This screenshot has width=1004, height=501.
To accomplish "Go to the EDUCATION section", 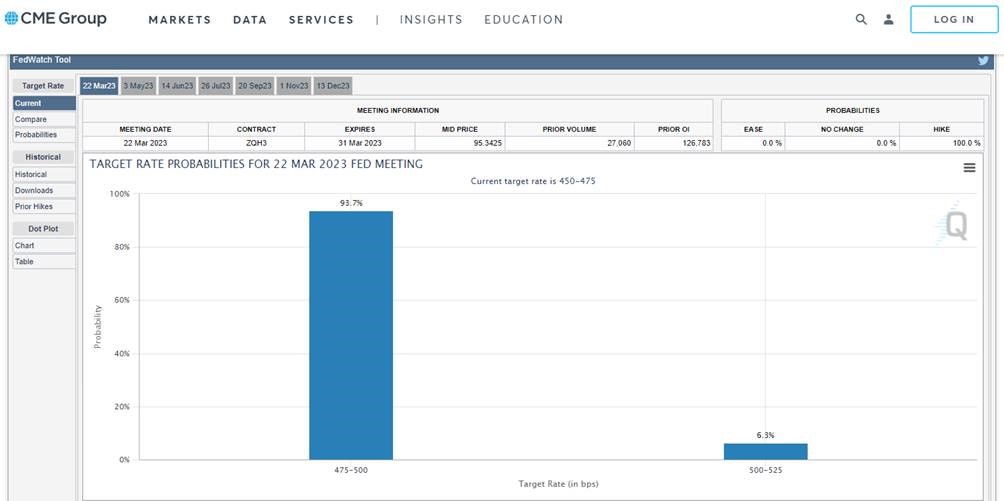I will [x=523, y=20].
